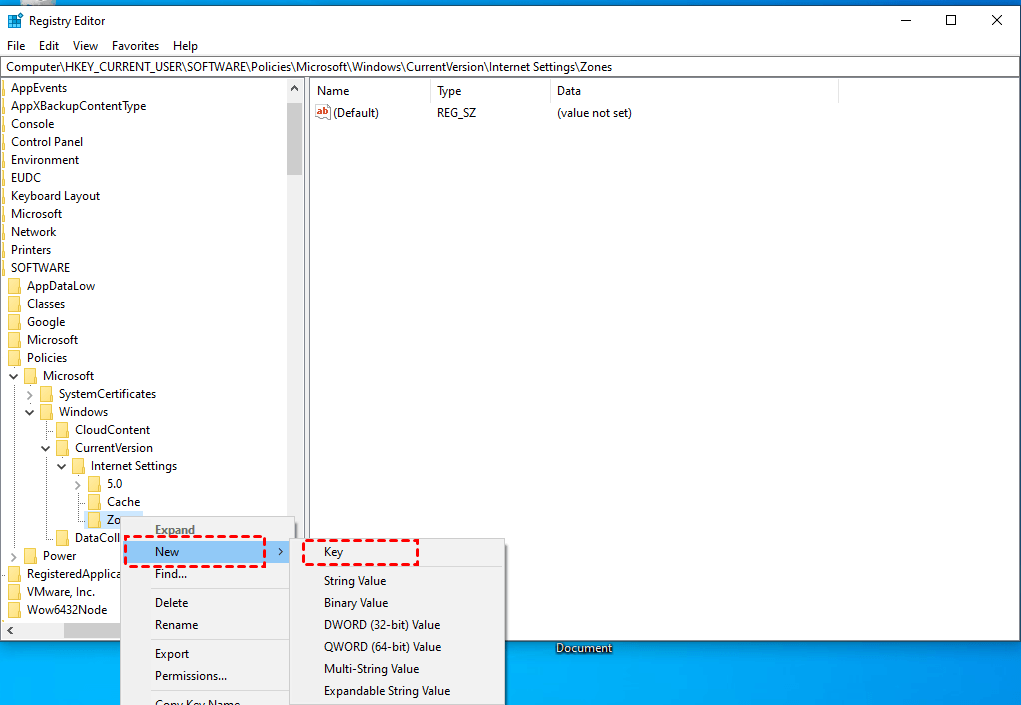The height and width of the screenshot is (705, 1021).
Task: Open the File menu
Action: [16, 46]
